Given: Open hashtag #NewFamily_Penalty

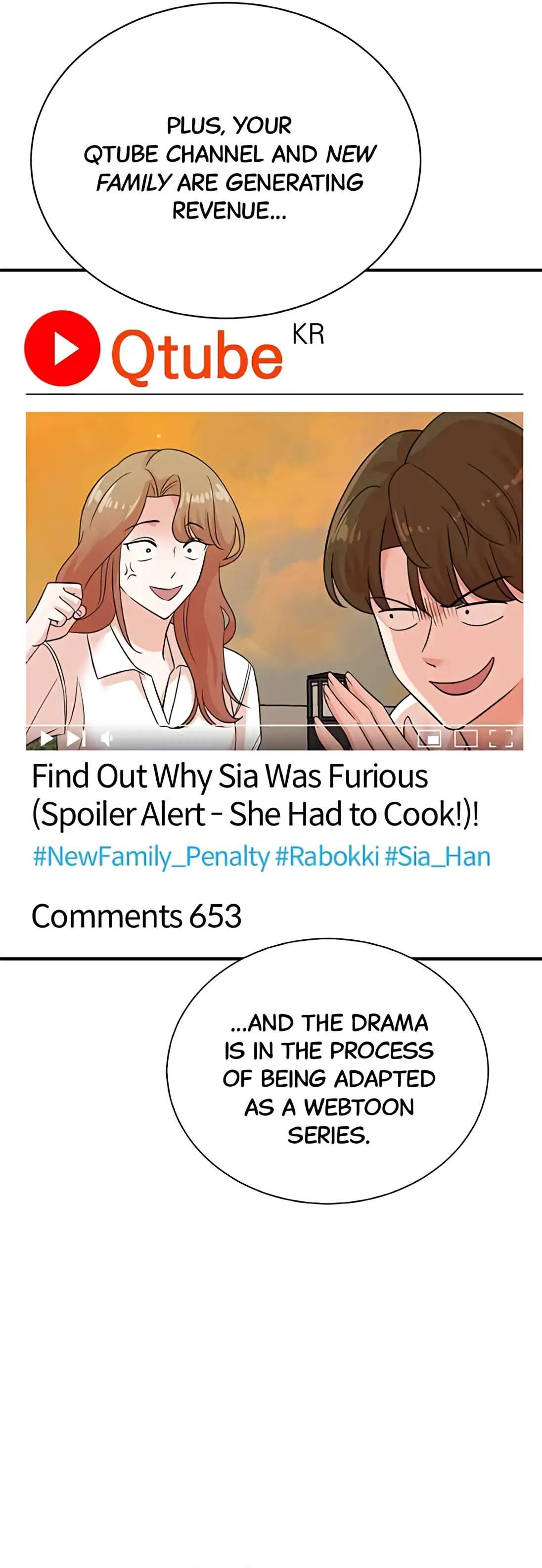Looking at the screenshot, I should point(150,856).
